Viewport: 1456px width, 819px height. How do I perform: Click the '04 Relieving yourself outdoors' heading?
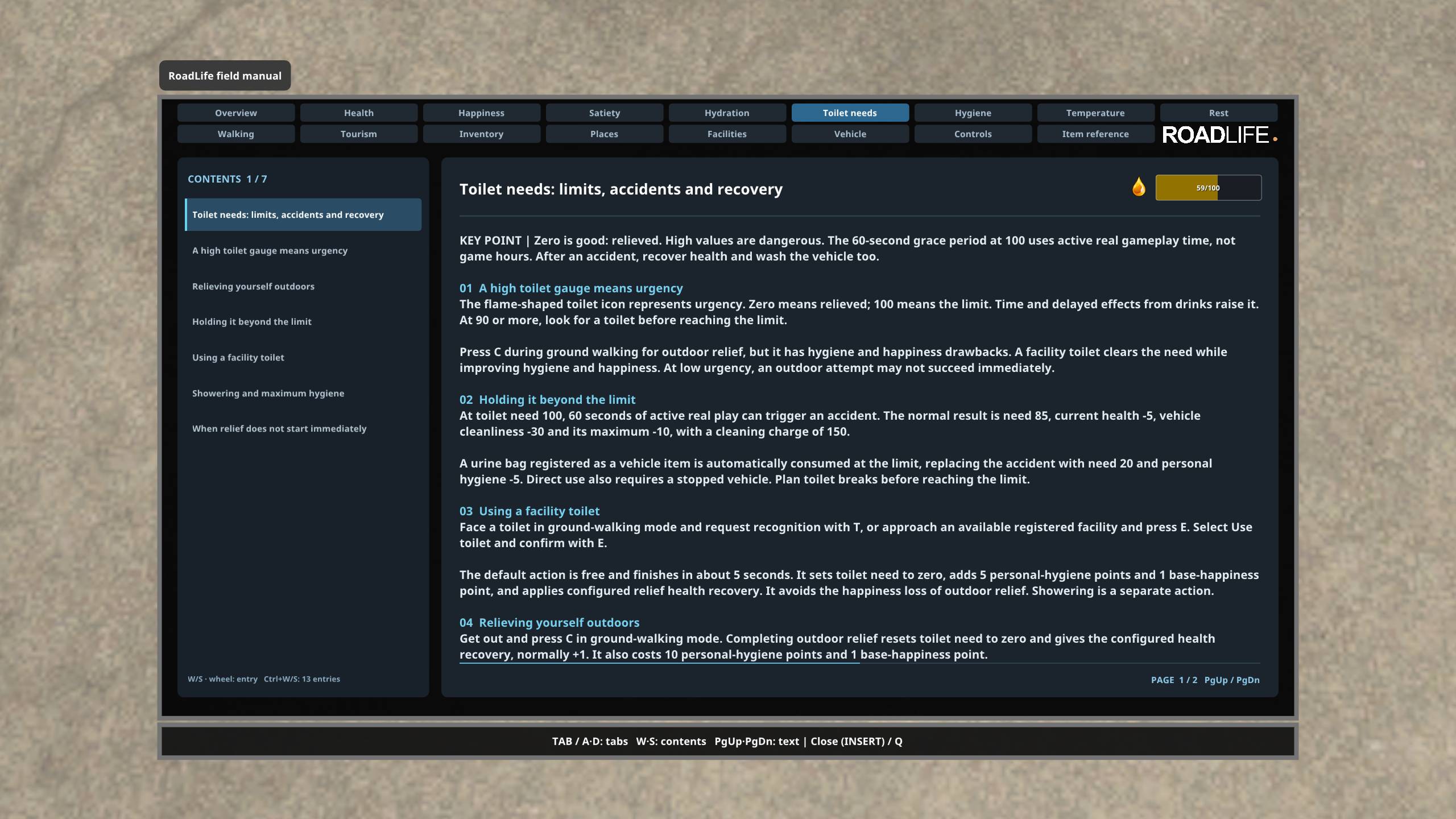[x=549, y=623]
